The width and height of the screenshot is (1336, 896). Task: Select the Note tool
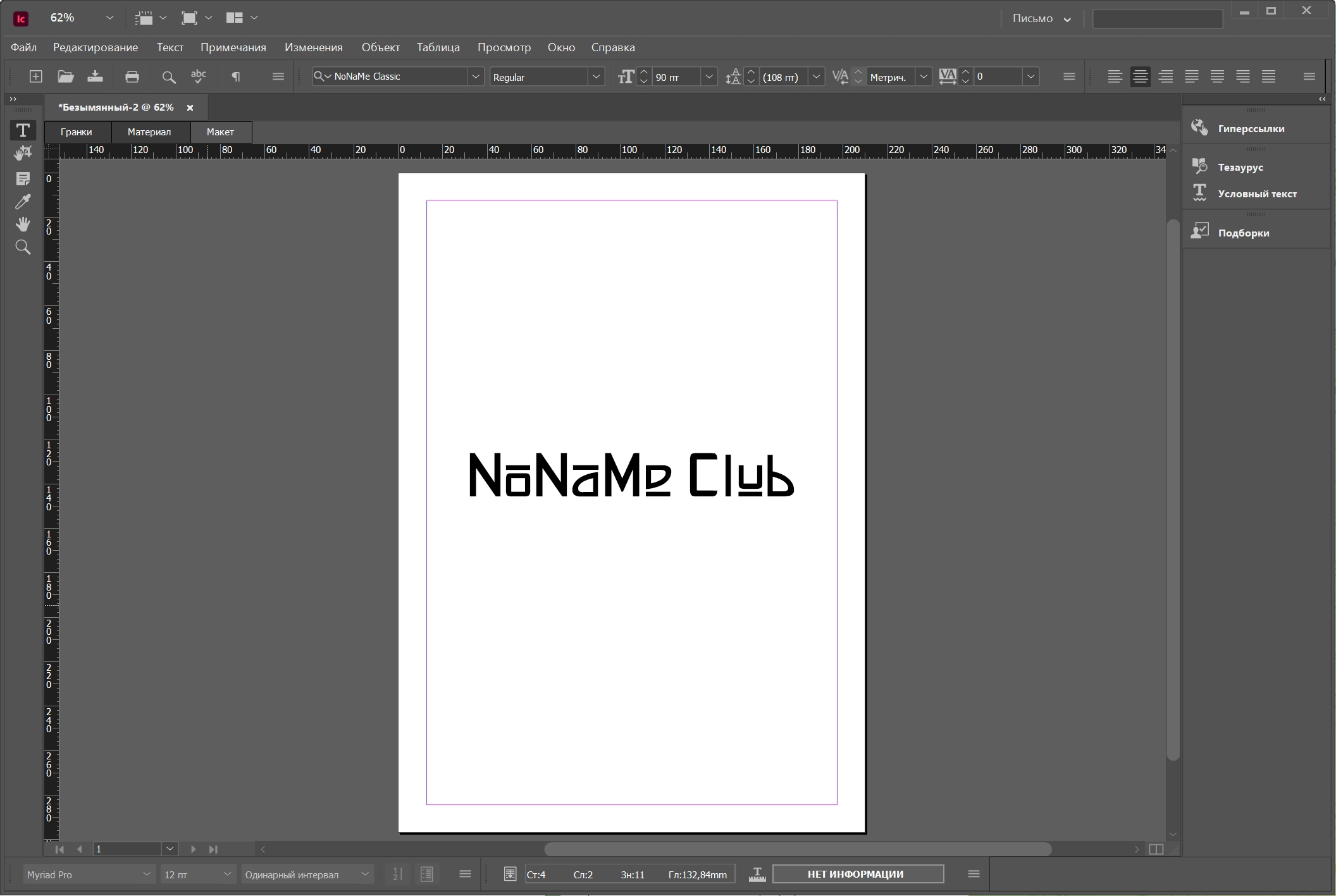click(x=23, y=179)
